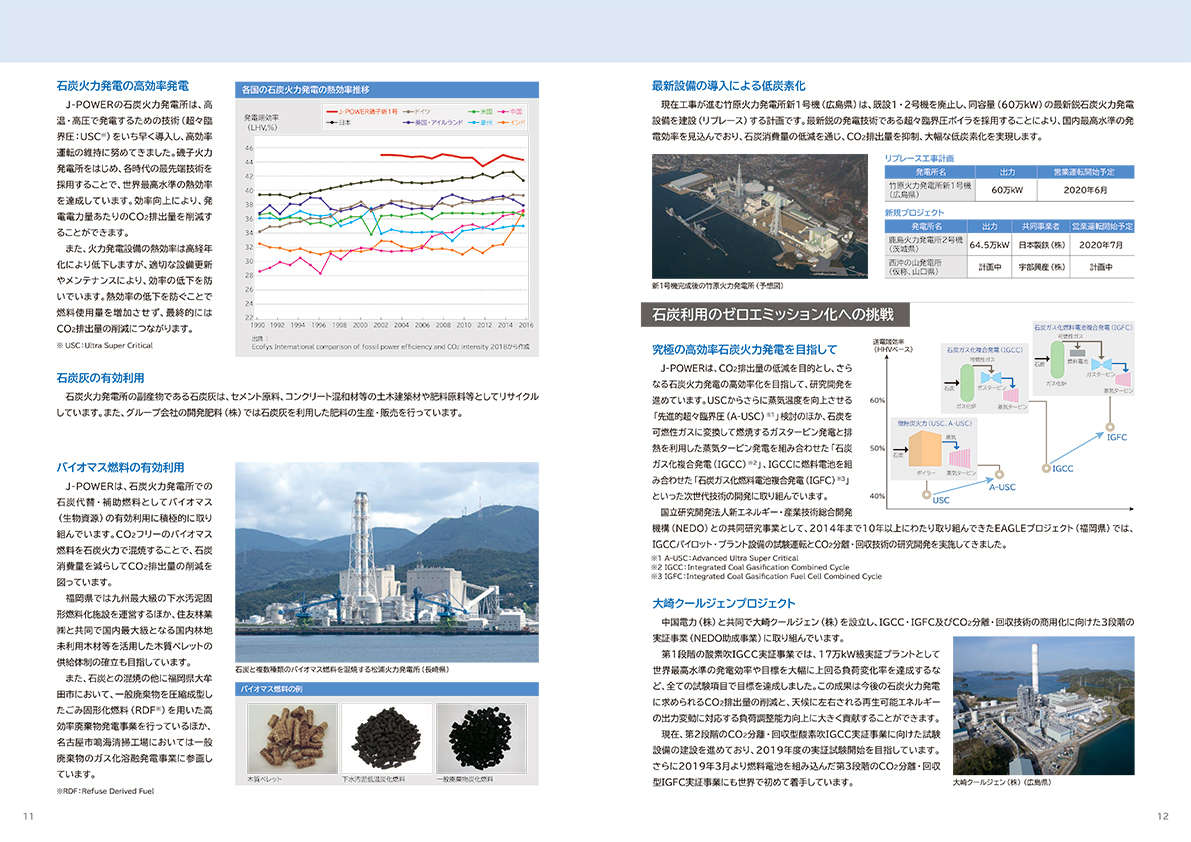This screenshot has width=1191, height=842.
Task: Click the heading 石炭灰の有効利用
Action: click(100, 378)
